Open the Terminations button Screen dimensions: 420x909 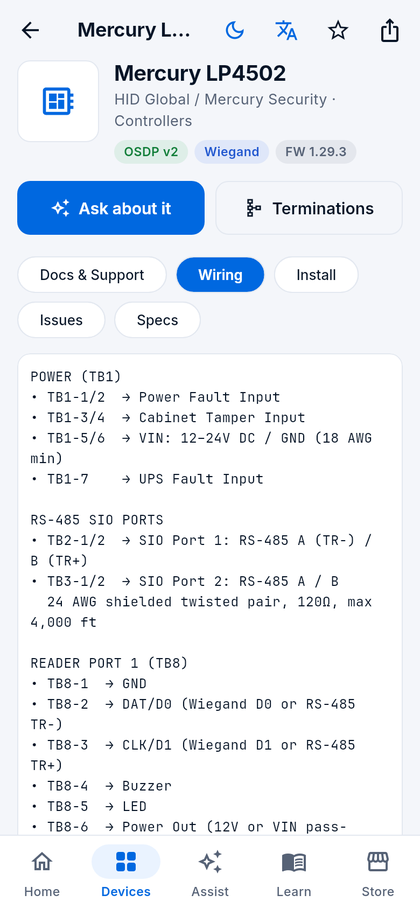tap(309, 208)
